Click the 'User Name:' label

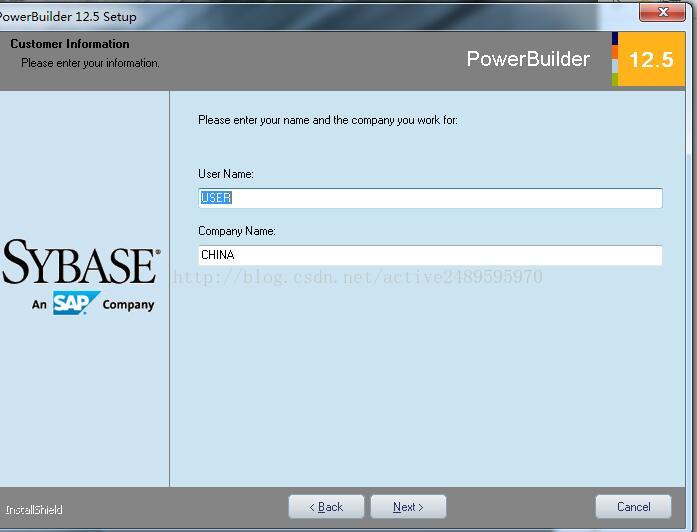click(226, 174)
